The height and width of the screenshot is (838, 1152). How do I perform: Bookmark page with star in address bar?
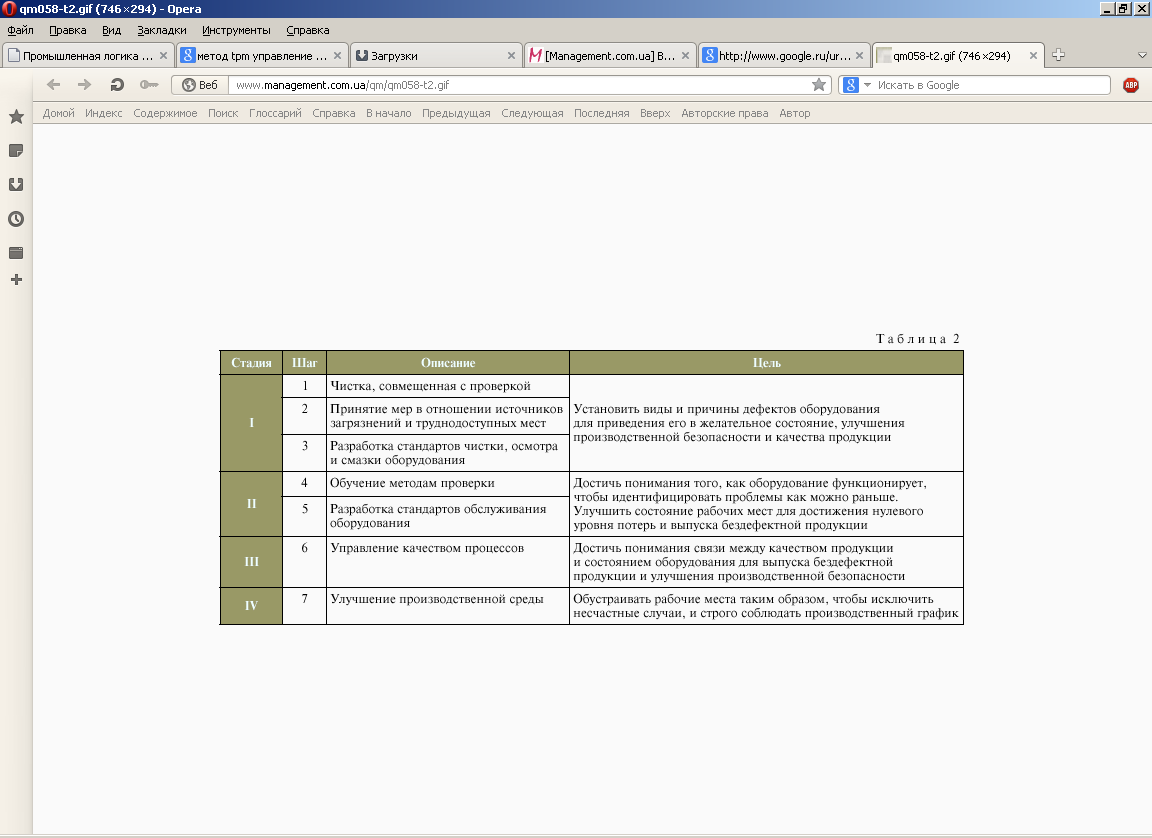(818, 85)
